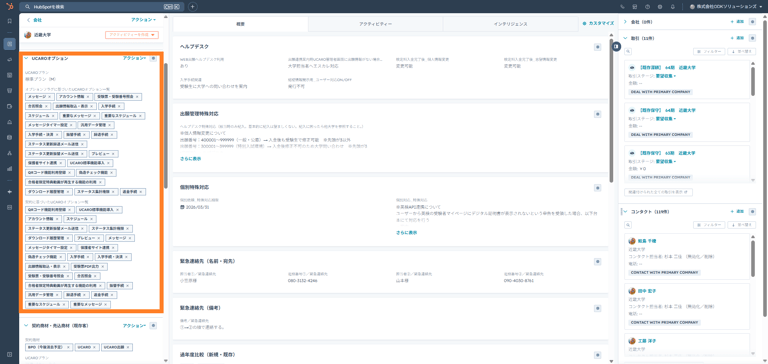Viewport: 768px width, 364px height.
Task: Click 追加 in the right 会社 panel
Action: (738, 22)
